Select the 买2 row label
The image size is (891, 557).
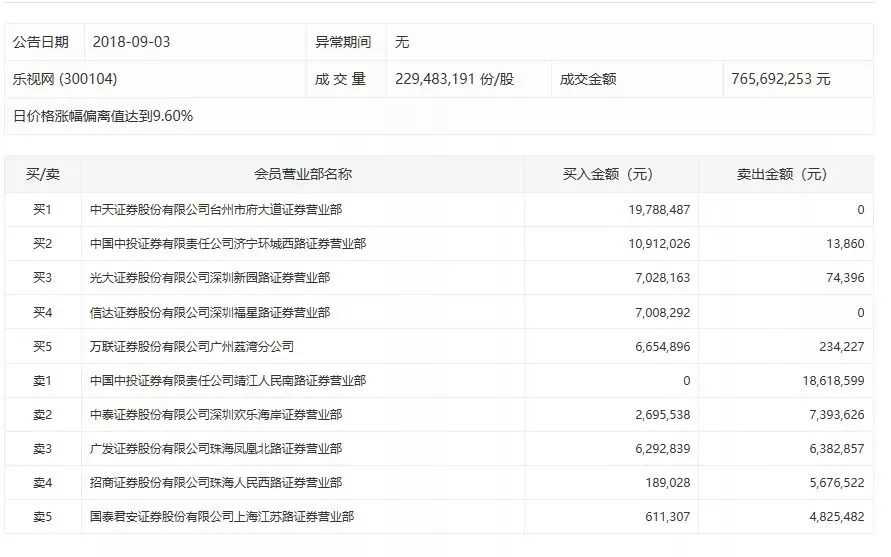pos(43,244)
